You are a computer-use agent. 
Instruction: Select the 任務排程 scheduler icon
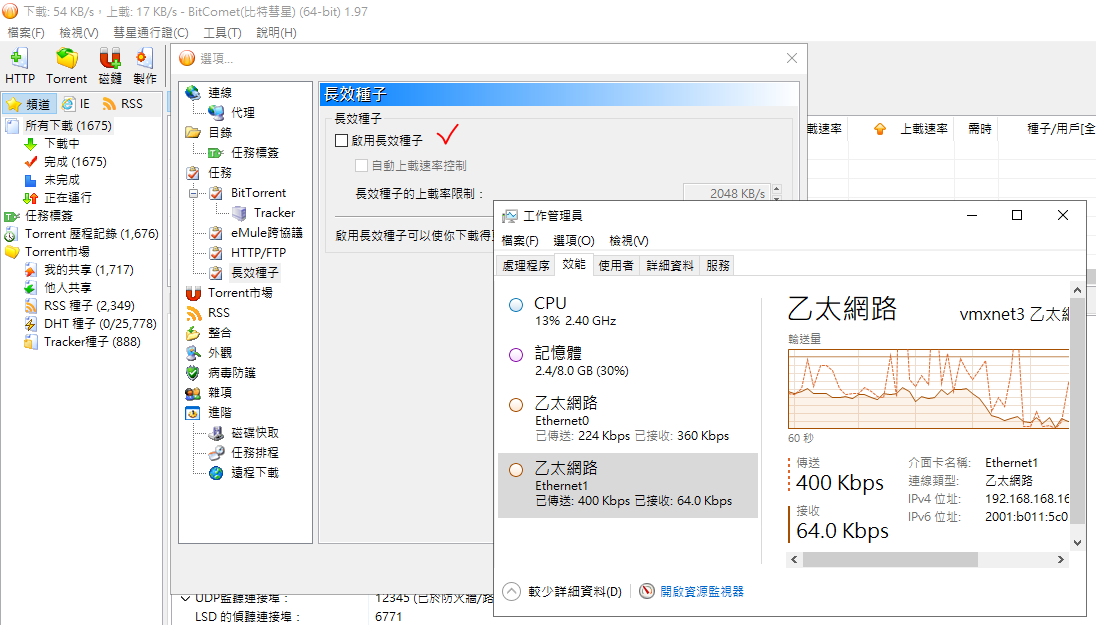pos(217,453)
